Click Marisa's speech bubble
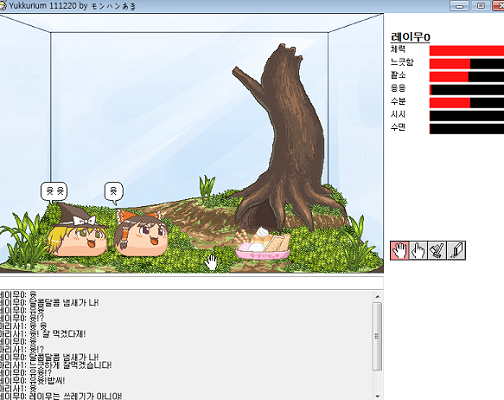 [54, 193]
